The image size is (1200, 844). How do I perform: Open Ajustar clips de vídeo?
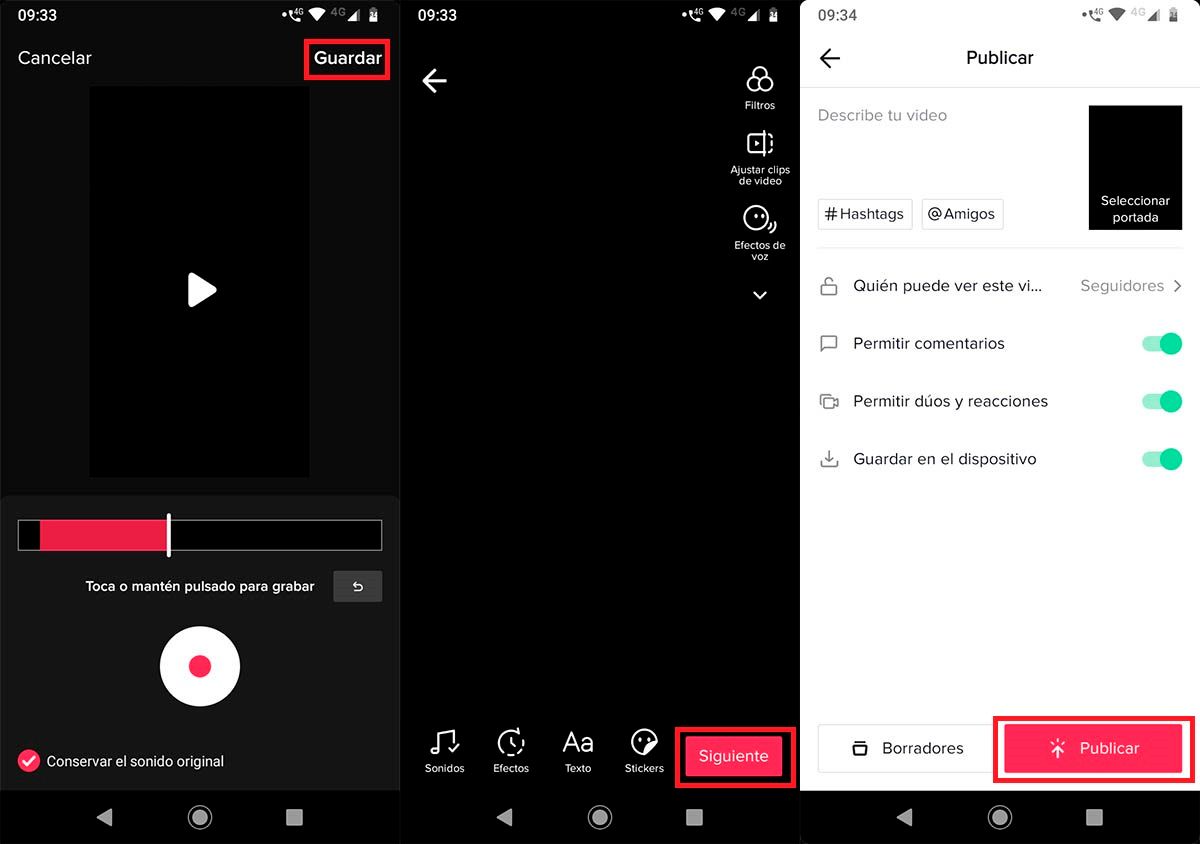tap(760, 158)
